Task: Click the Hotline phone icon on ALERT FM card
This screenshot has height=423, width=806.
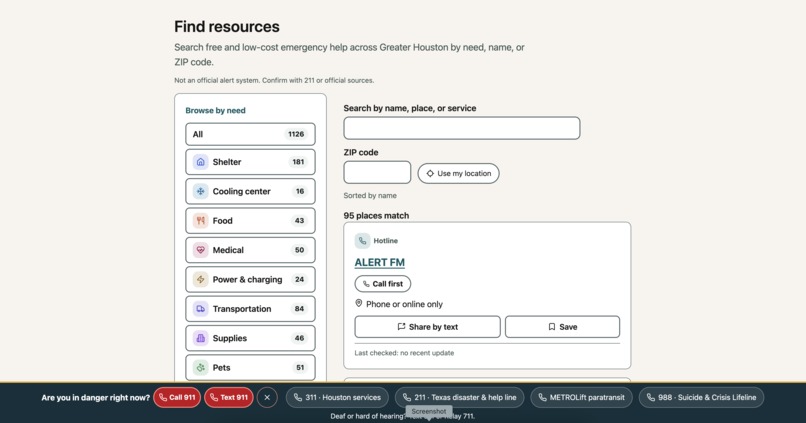Action: [x=362, y=241]
